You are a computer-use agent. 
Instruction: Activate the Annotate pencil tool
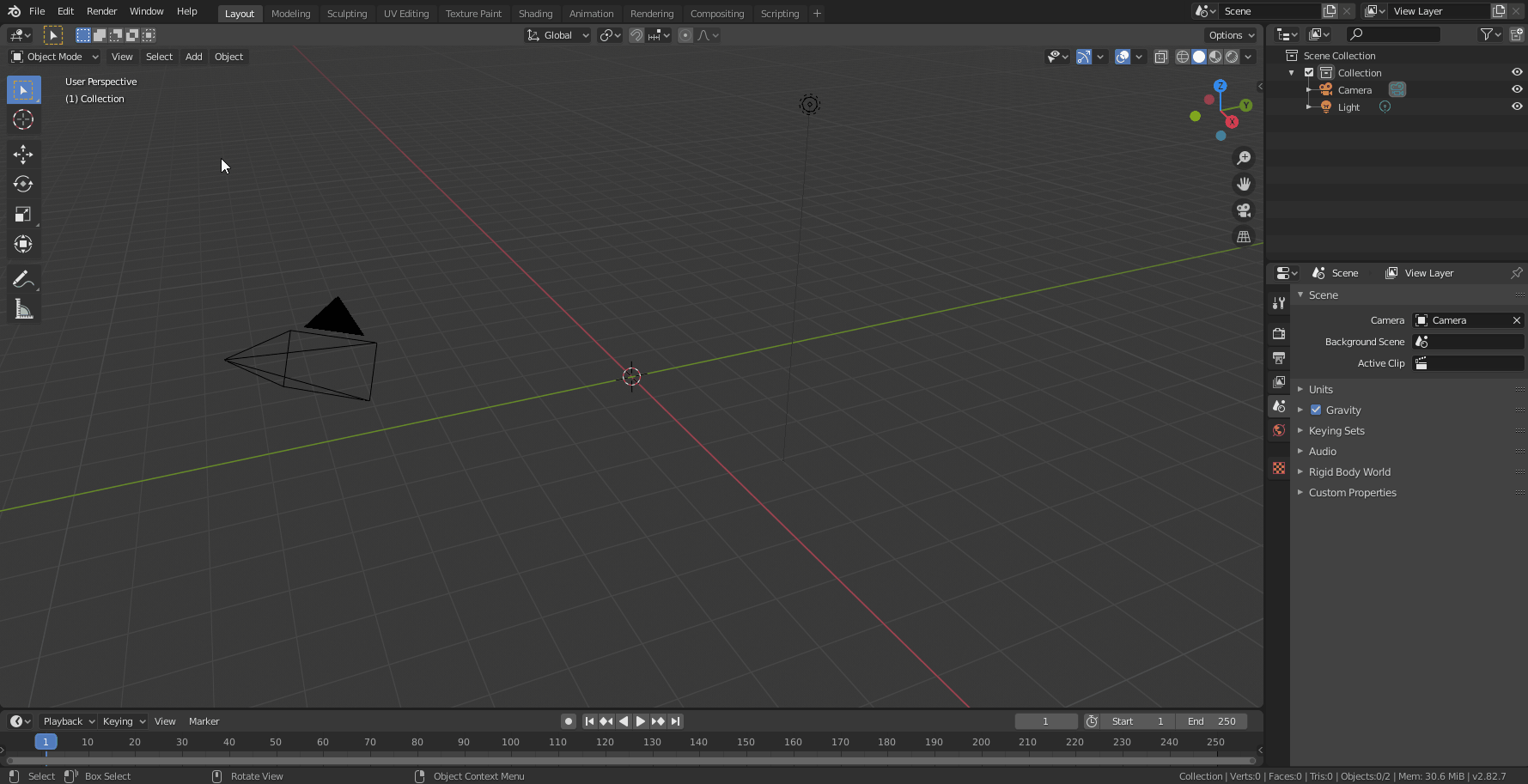23,279
